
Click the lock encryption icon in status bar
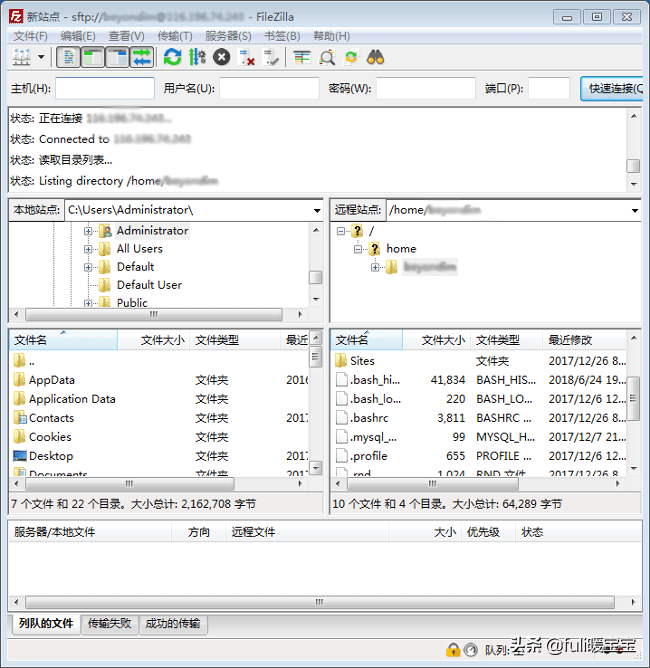pyautogui.click(x=452, y=650)
